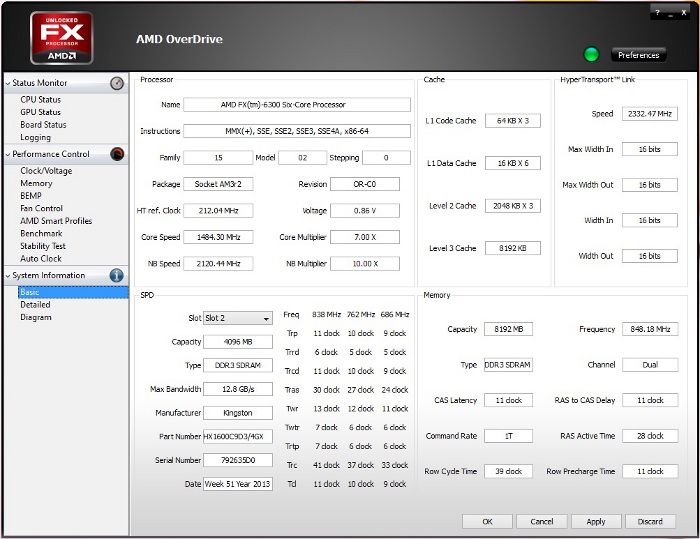Viewport: 700px width, 539px height.
Task: Select Diagram system information
Action: point(36,317)
